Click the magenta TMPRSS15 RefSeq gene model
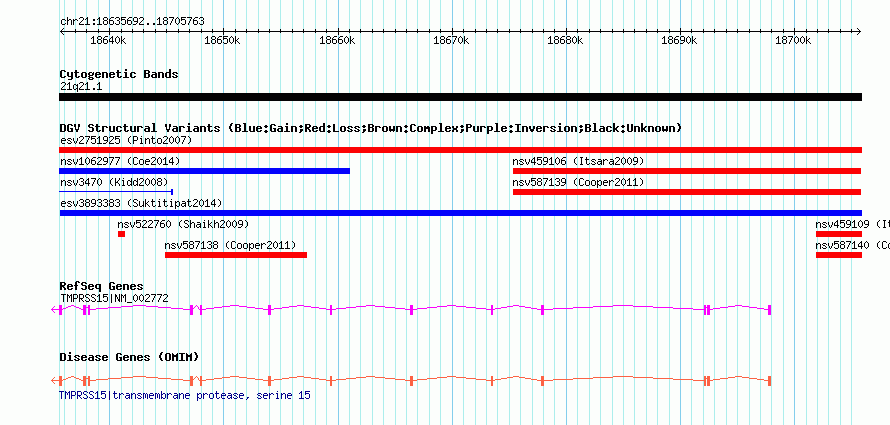Image resolution: width=890 pixels, height=425 pixels. click(x=411, y=309)
